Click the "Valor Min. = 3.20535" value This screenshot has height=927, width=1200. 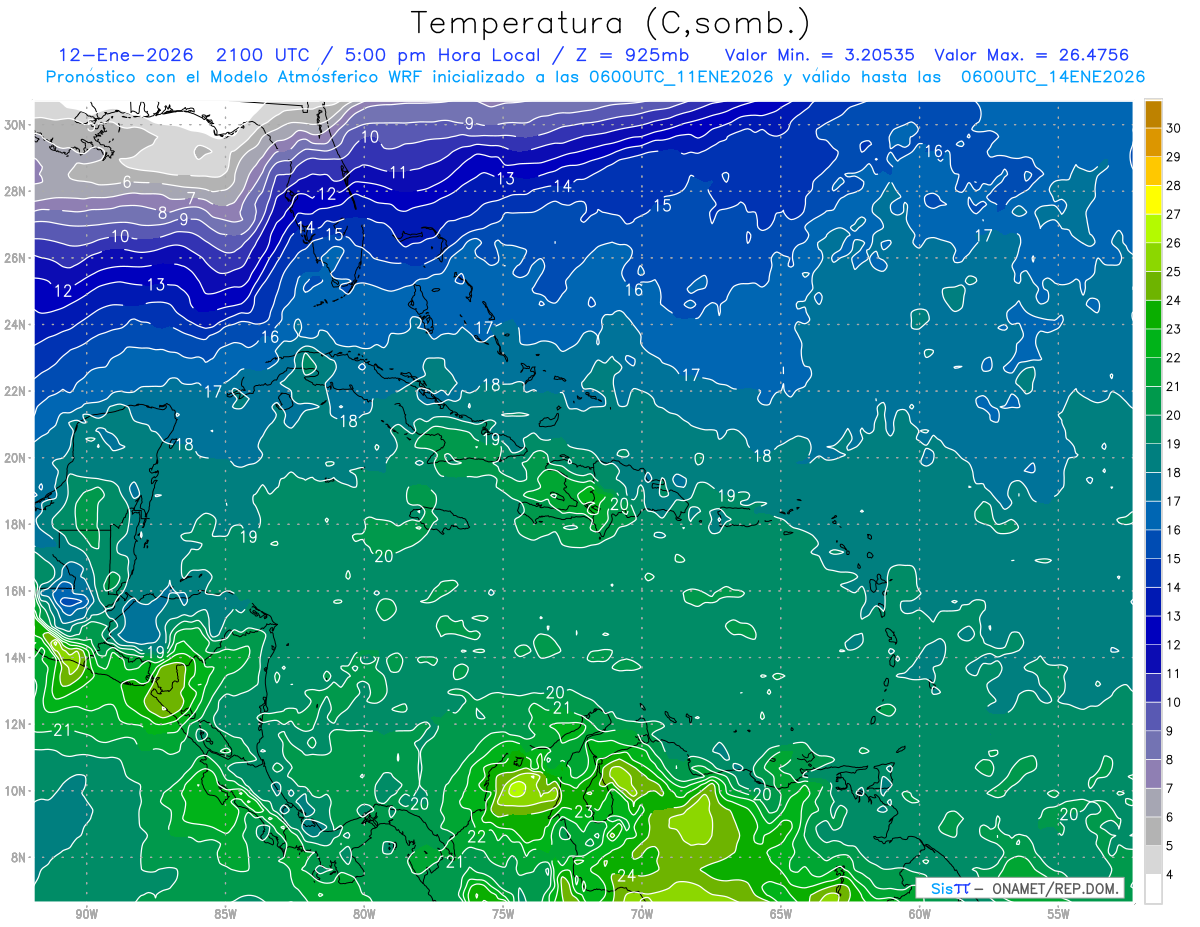[x=820, y=54]
